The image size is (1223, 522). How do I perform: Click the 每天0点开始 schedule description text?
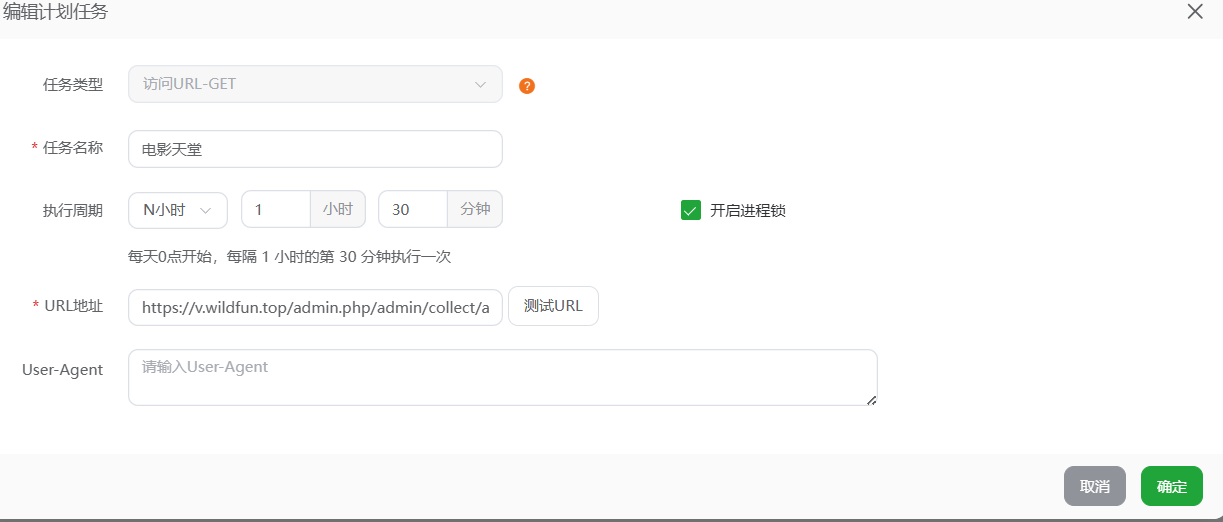[x=290, y=257]
